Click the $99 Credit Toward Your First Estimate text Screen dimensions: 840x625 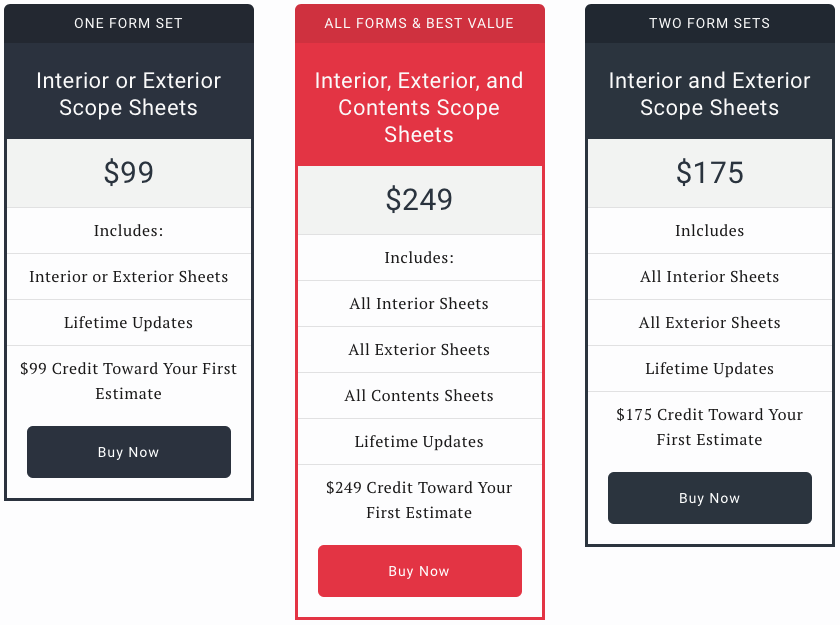pyautogui.click(x=129, y=381)
